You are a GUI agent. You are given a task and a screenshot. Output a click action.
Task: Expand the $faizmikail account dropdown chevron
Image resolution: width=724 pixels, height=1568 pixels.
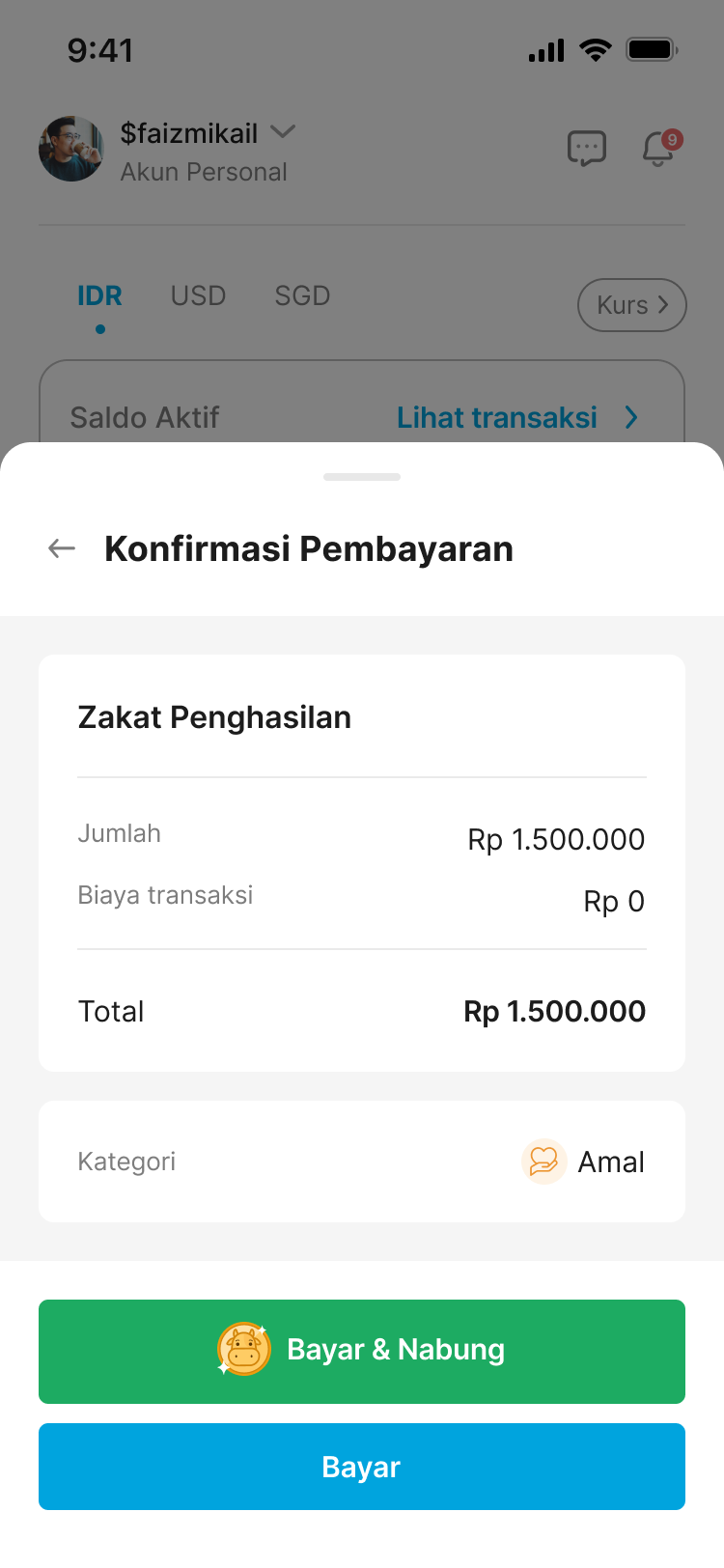point(283,131)
